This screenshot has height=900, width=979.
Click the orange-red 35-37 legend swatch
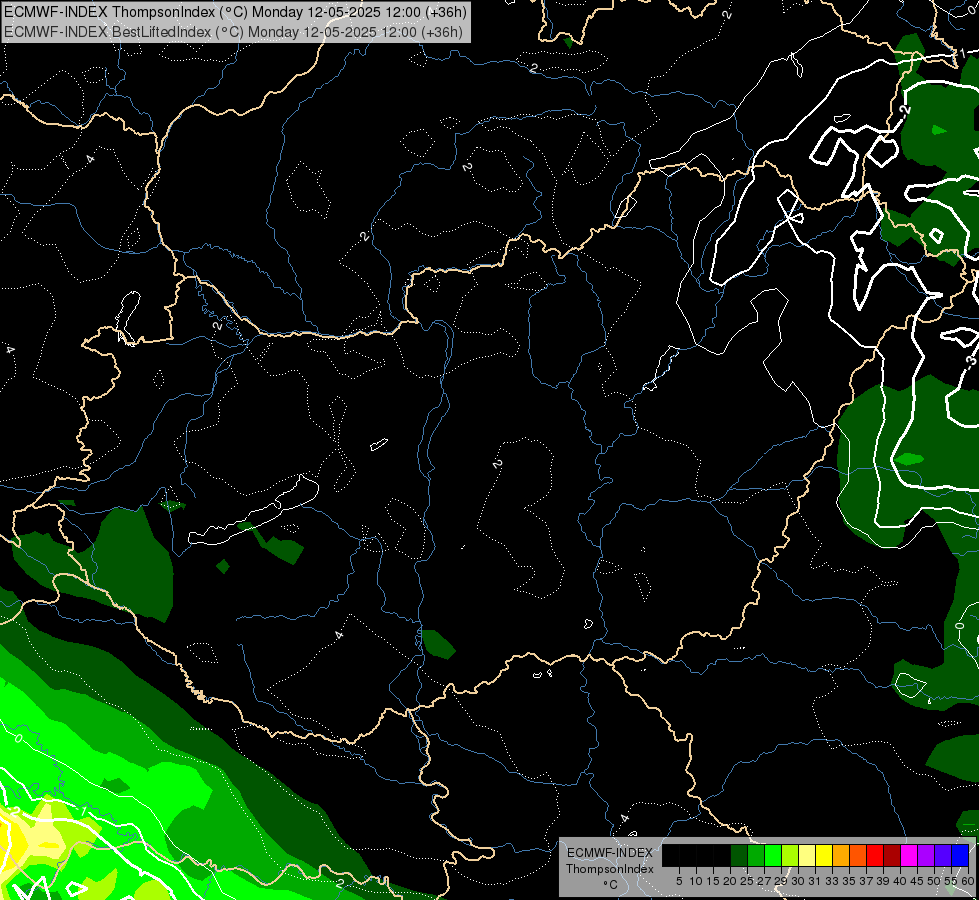click(x=858, y=855)
